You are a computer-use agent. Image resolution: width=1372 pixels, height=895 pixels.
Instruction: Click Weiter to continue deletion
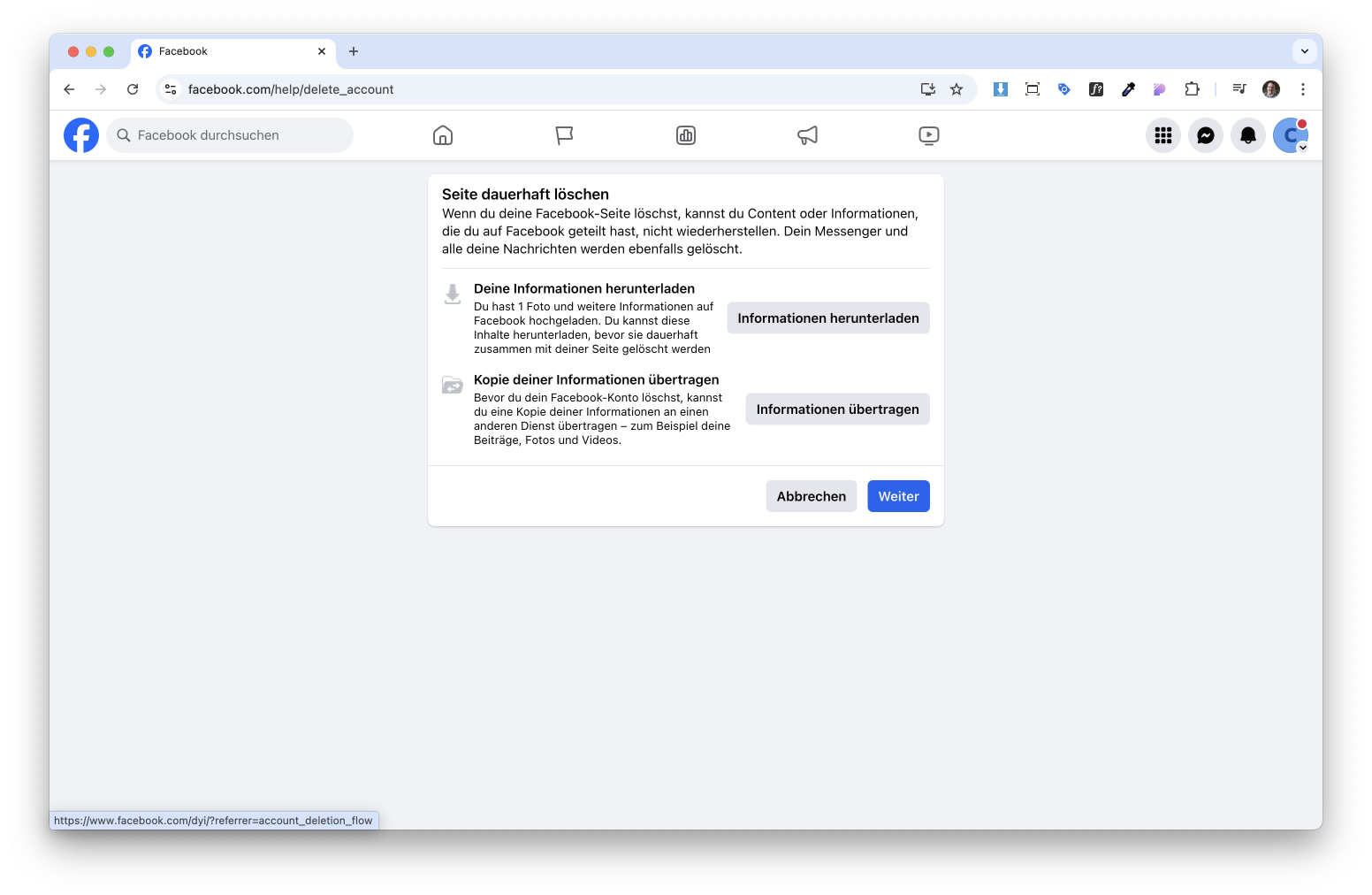tap(898, 496)
